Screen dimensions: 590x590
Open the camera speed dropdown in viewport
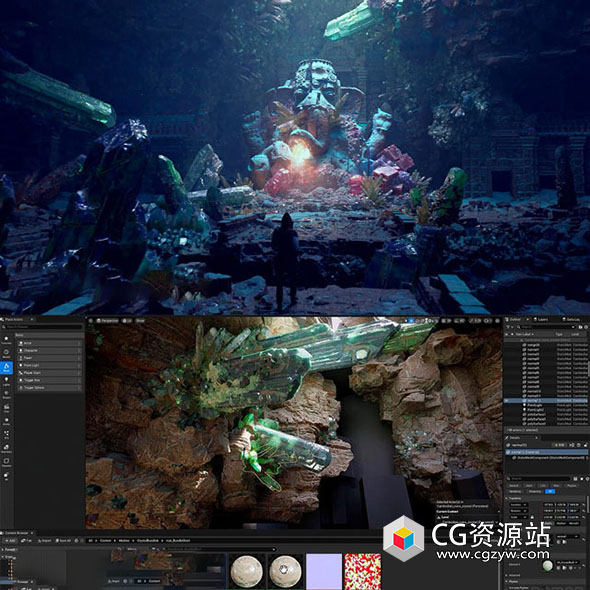pos(488,321)
